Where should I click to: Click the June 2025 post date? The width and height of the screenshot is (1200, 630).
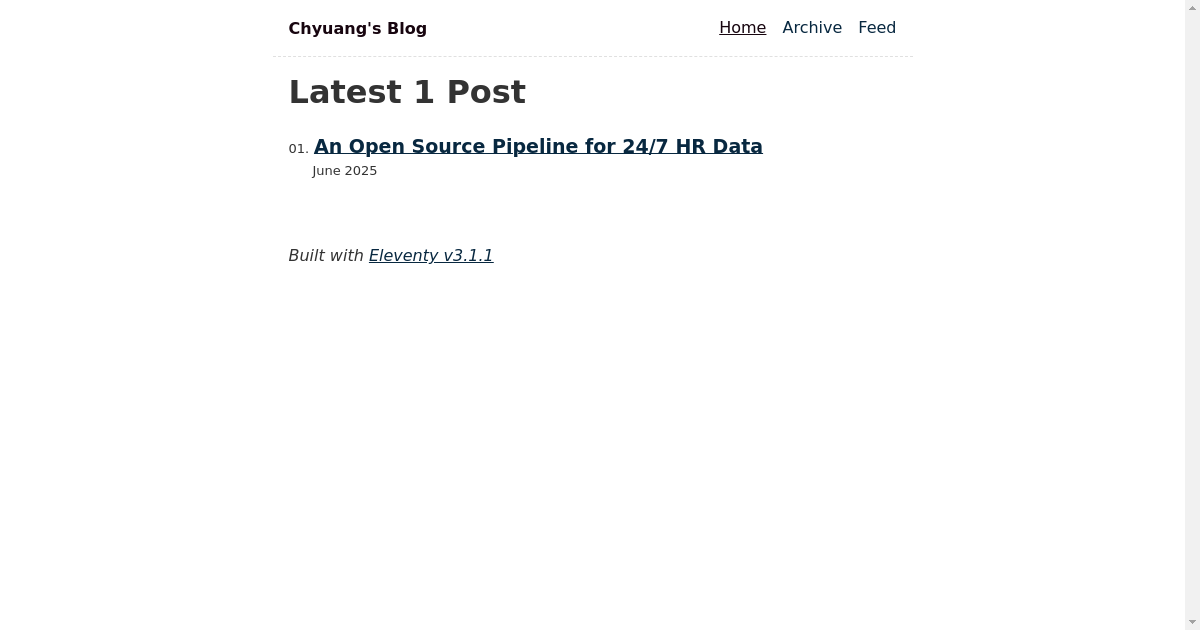click(345, 171)
